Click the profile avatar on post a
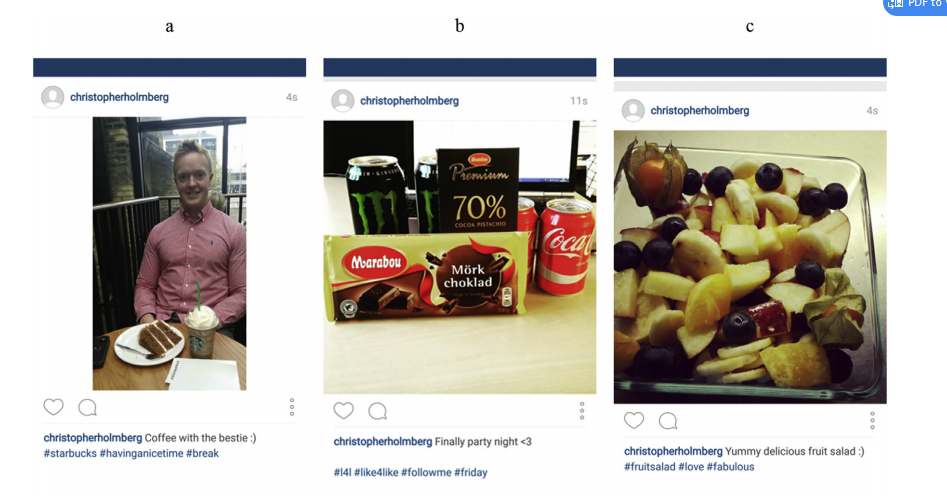Viewport: 947px width, 496px height. pos(53,97)
